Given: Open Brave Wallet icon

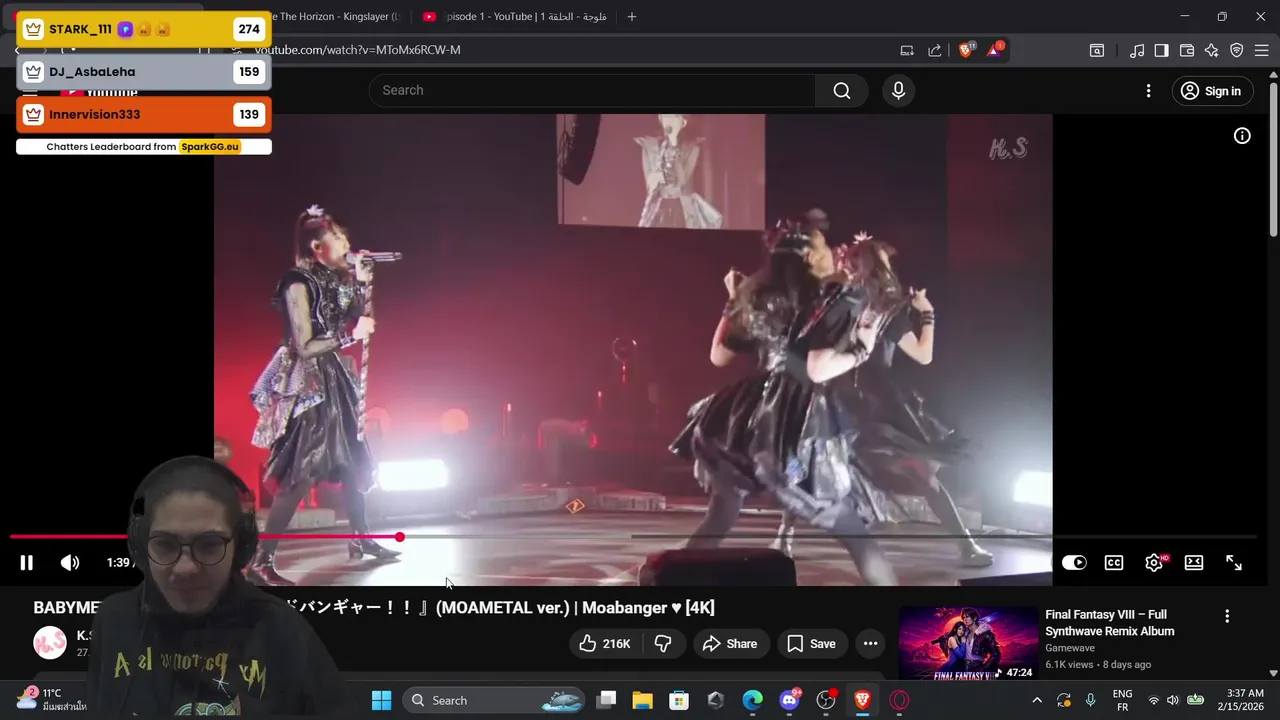Looking at the screenshot, I should 1187,50.
